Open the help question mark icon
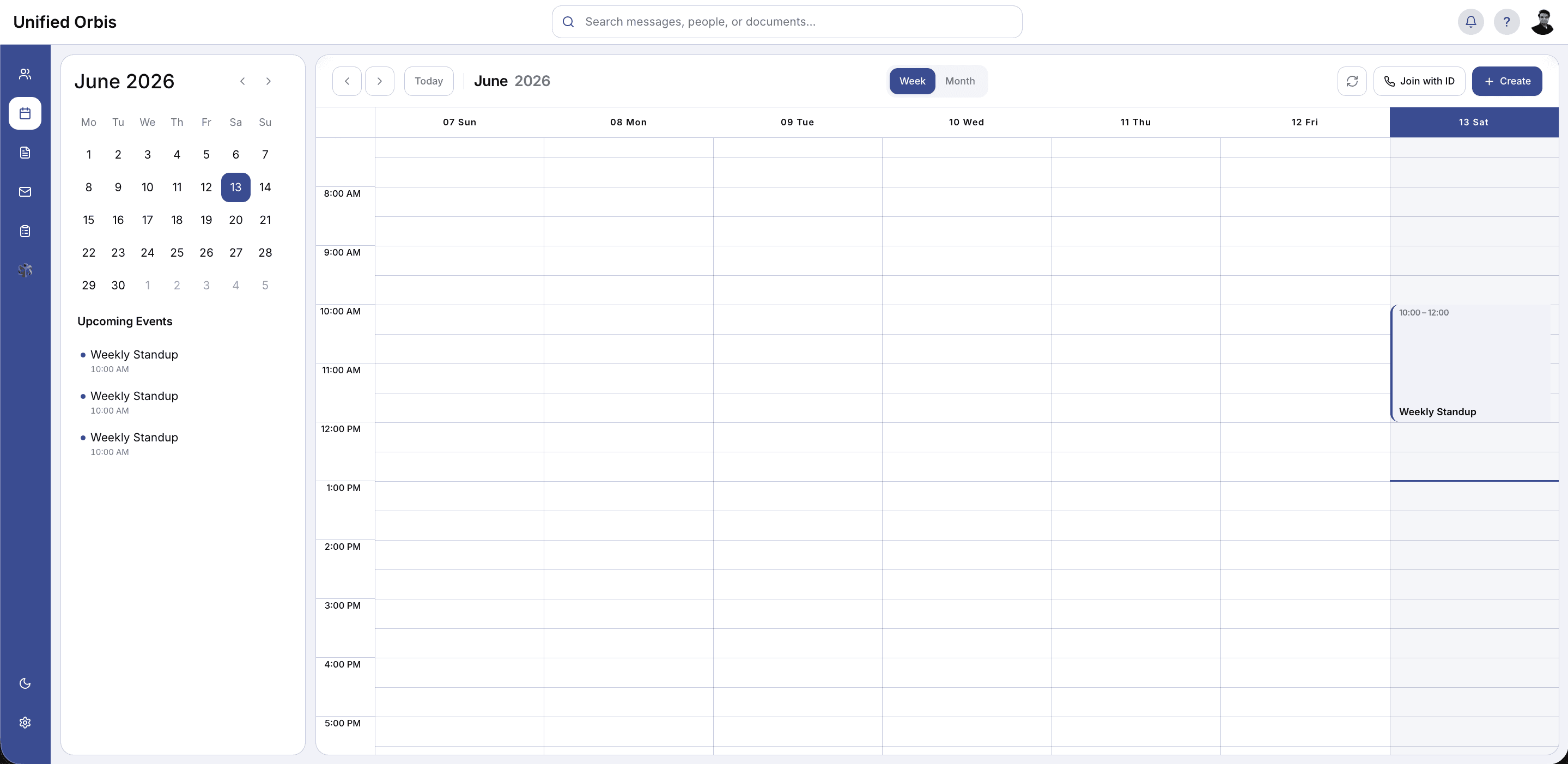Image resolution: width=1568 pixels, height=764 pixels. [x=1506, y=22]
